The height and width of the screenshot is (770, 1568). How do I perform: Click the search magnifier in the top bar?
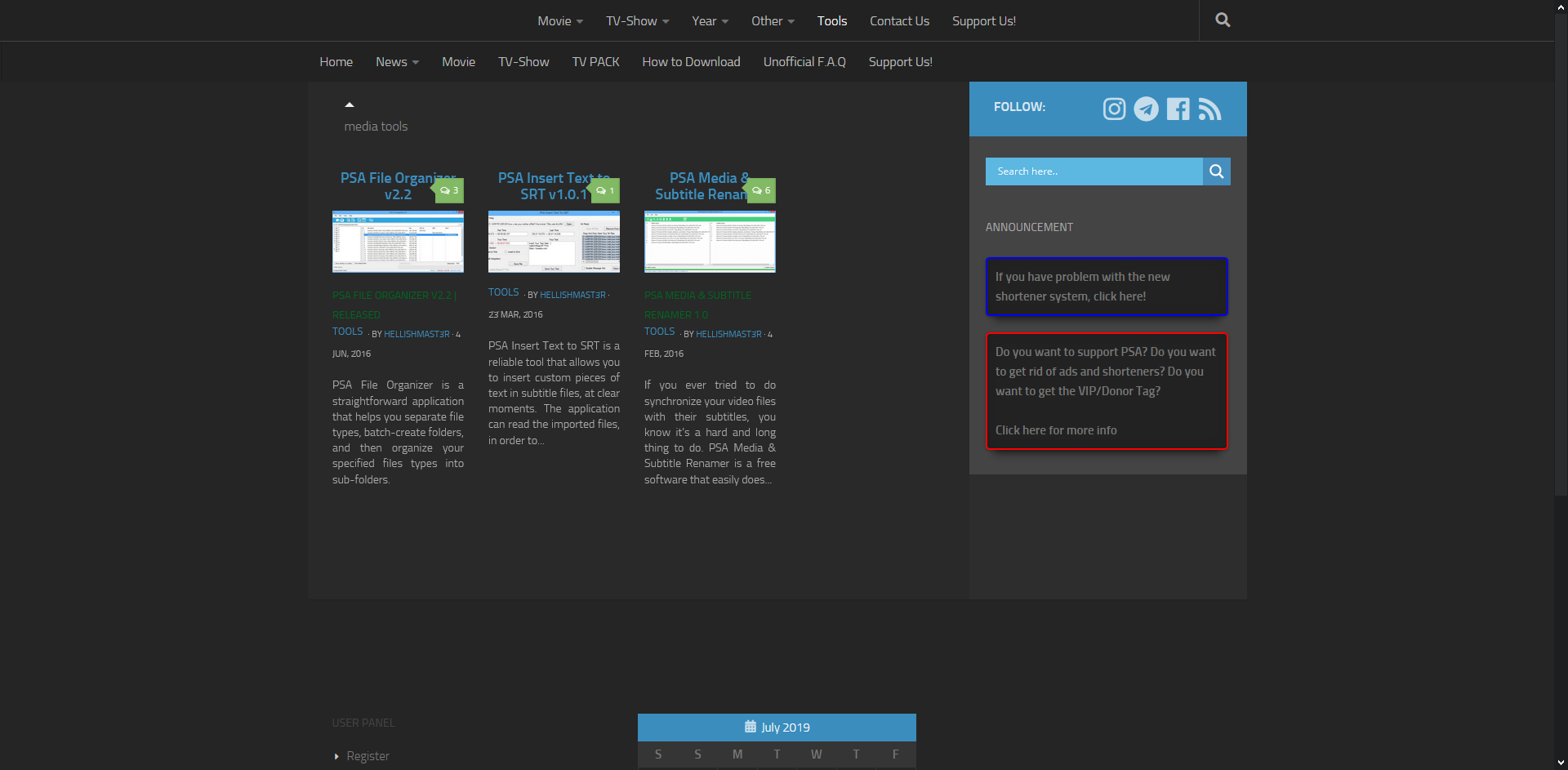point(1222,20)
